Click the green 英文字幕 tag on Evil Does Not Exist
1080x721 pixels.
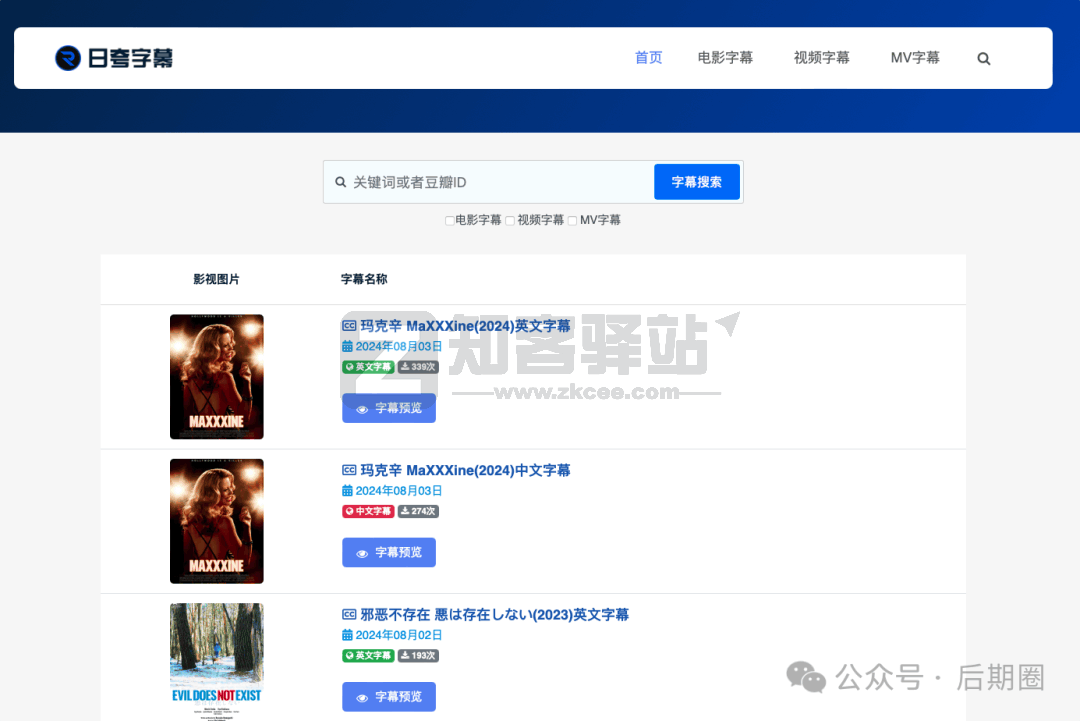click(368, 655)
